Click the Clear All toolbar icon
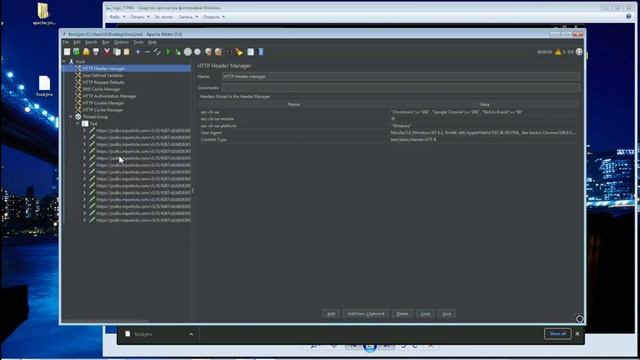The height and width of the screenshot is (360, 640). (x=218, y=52)
